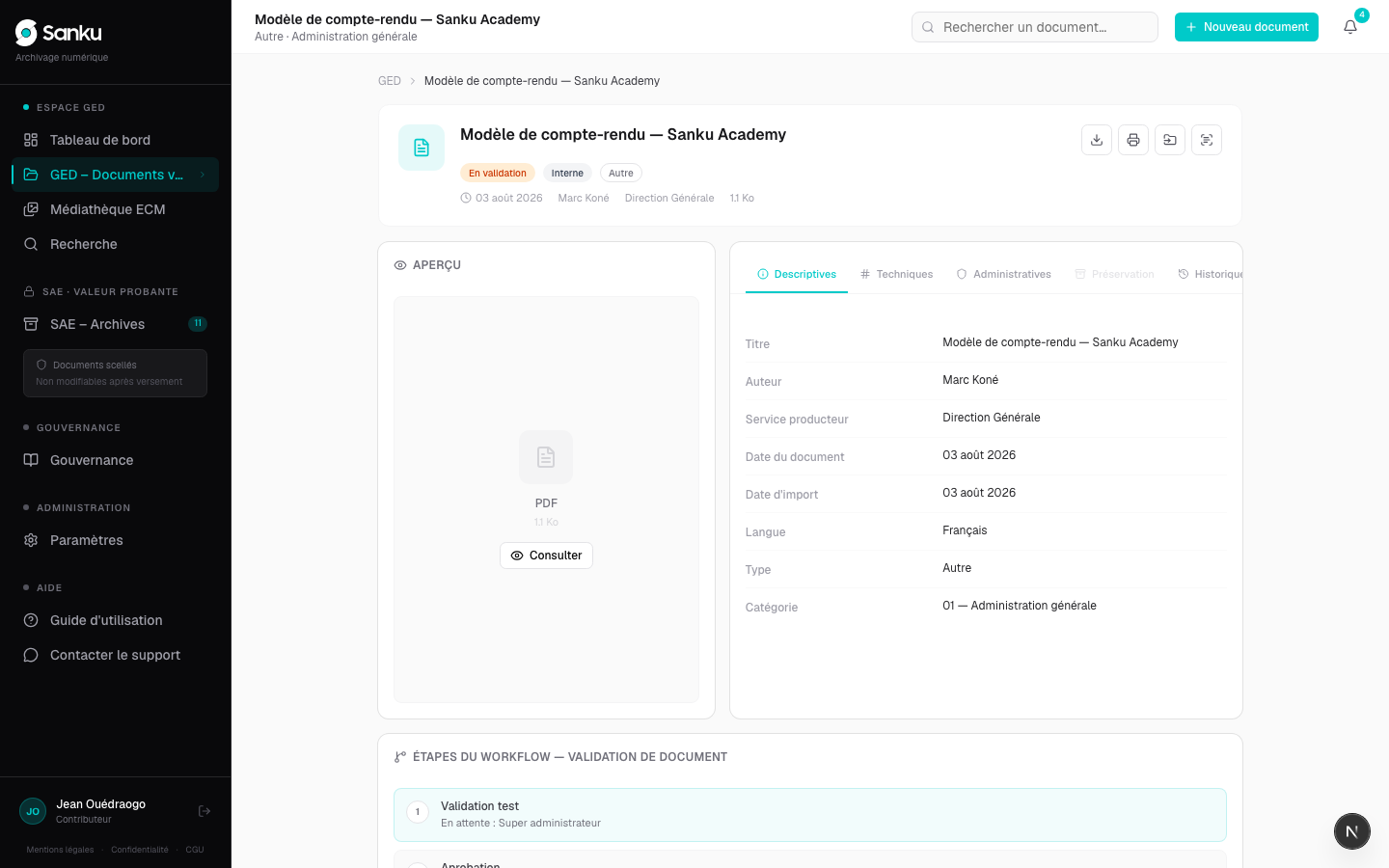Open the notifications bell
The height and width of the screenshot is (868, 1389).
point(1350,27)
